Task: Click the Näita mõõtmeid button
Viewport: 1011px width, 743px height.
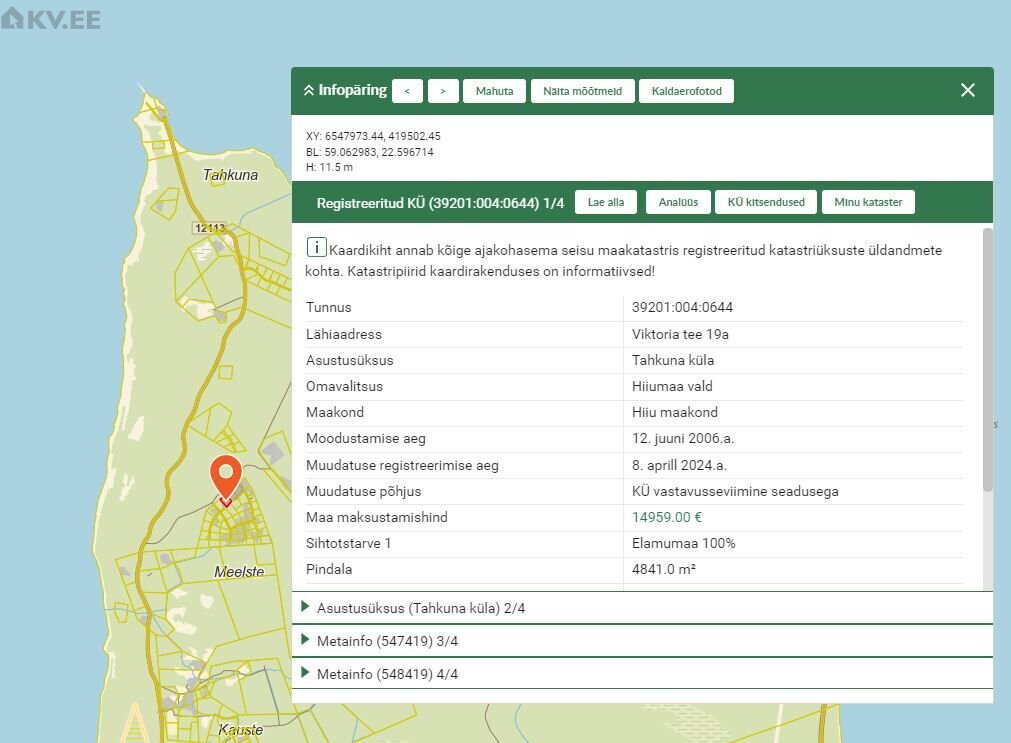Action: (582, 91)
